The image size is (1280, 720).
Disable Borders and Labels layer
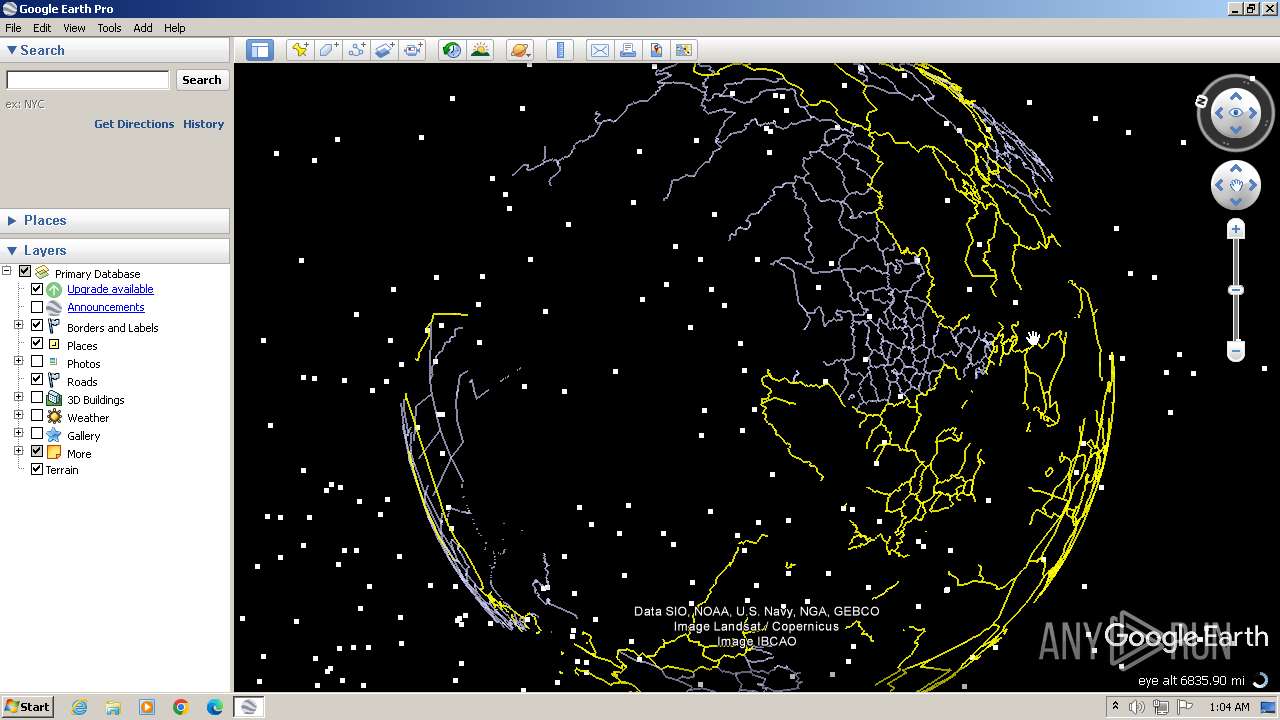[x=37, y=325]
